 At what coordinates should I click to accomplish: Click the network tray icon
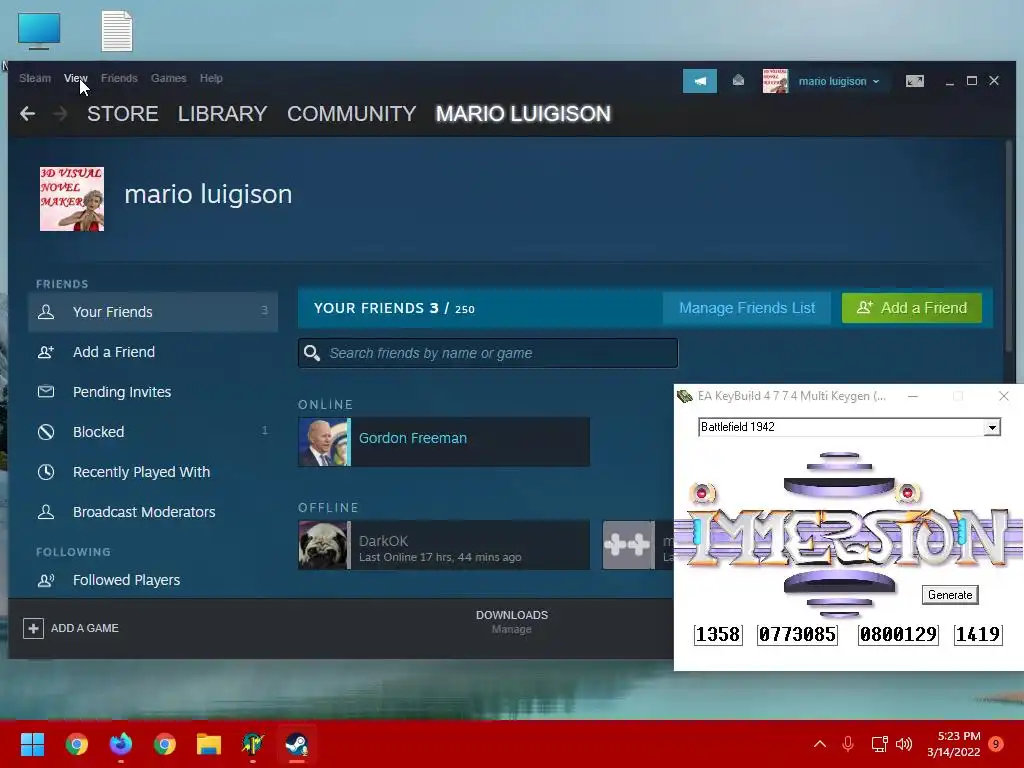point(879,744)
